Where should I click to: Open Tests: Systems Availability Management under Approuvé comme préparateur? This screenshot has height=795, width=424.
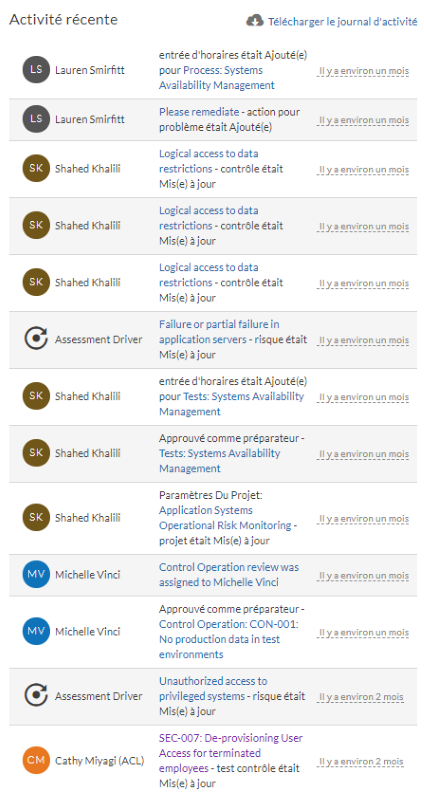coord(220,461)
